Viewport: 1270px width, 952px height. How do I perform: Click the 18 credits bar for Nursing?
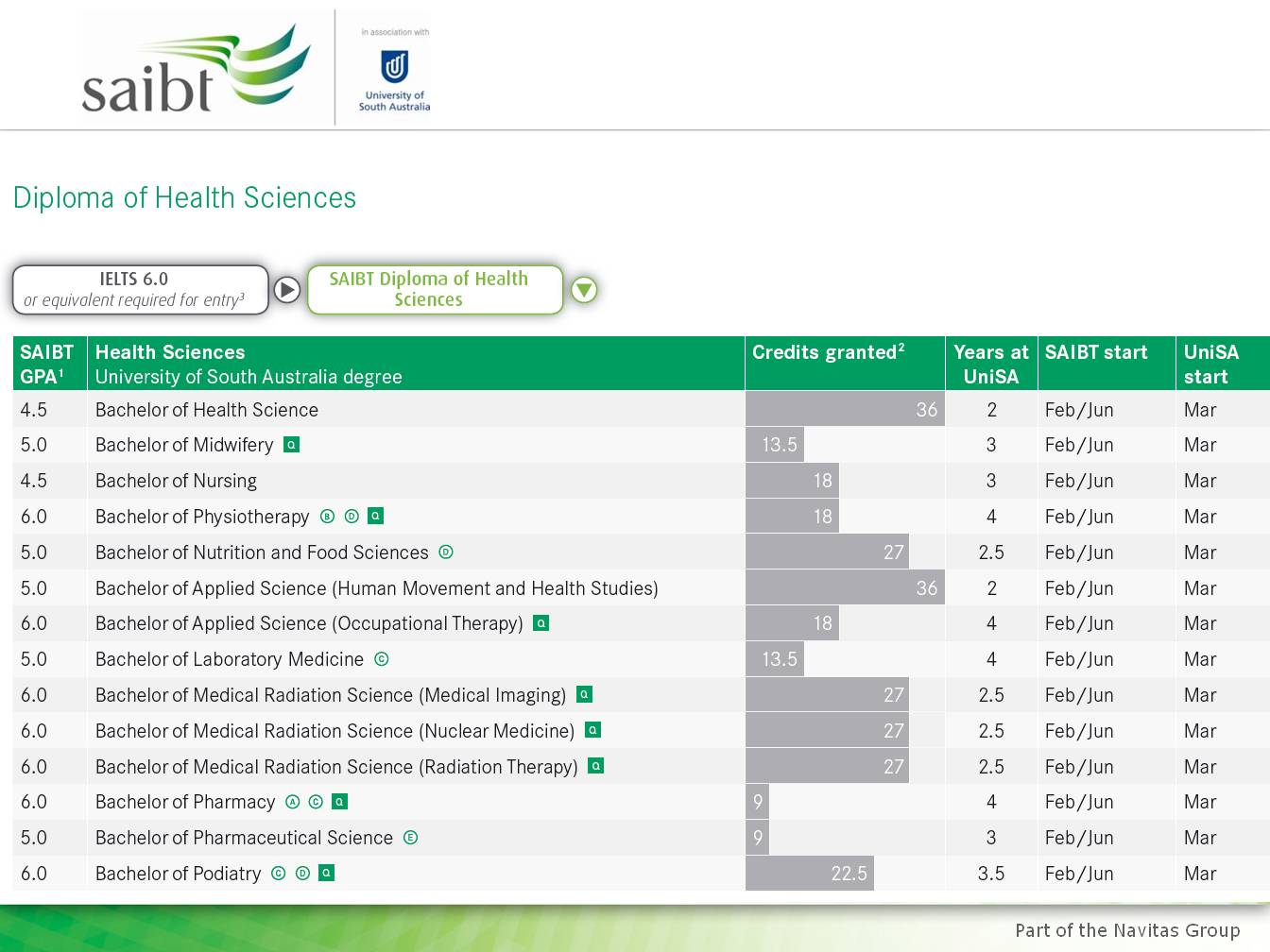[x=792, y=481]
